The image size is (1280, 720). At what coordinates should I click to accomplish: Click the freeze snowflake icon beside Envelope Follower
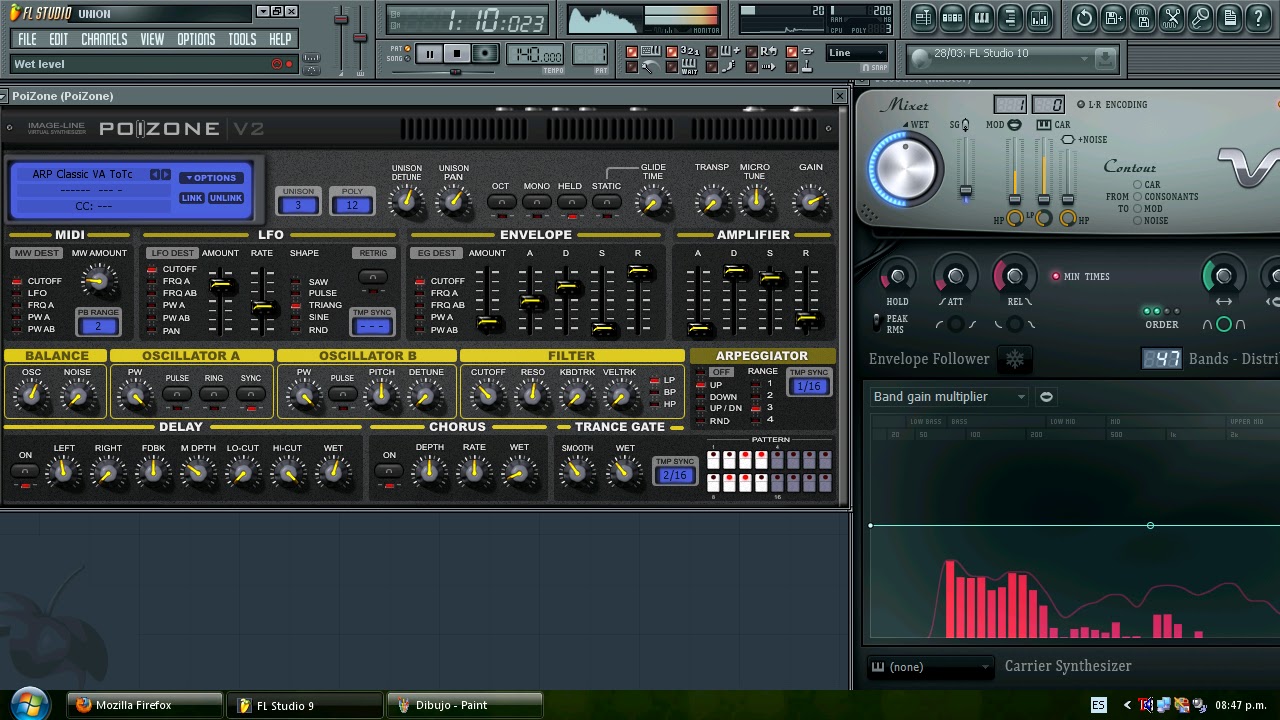(x=1014, y=359)
